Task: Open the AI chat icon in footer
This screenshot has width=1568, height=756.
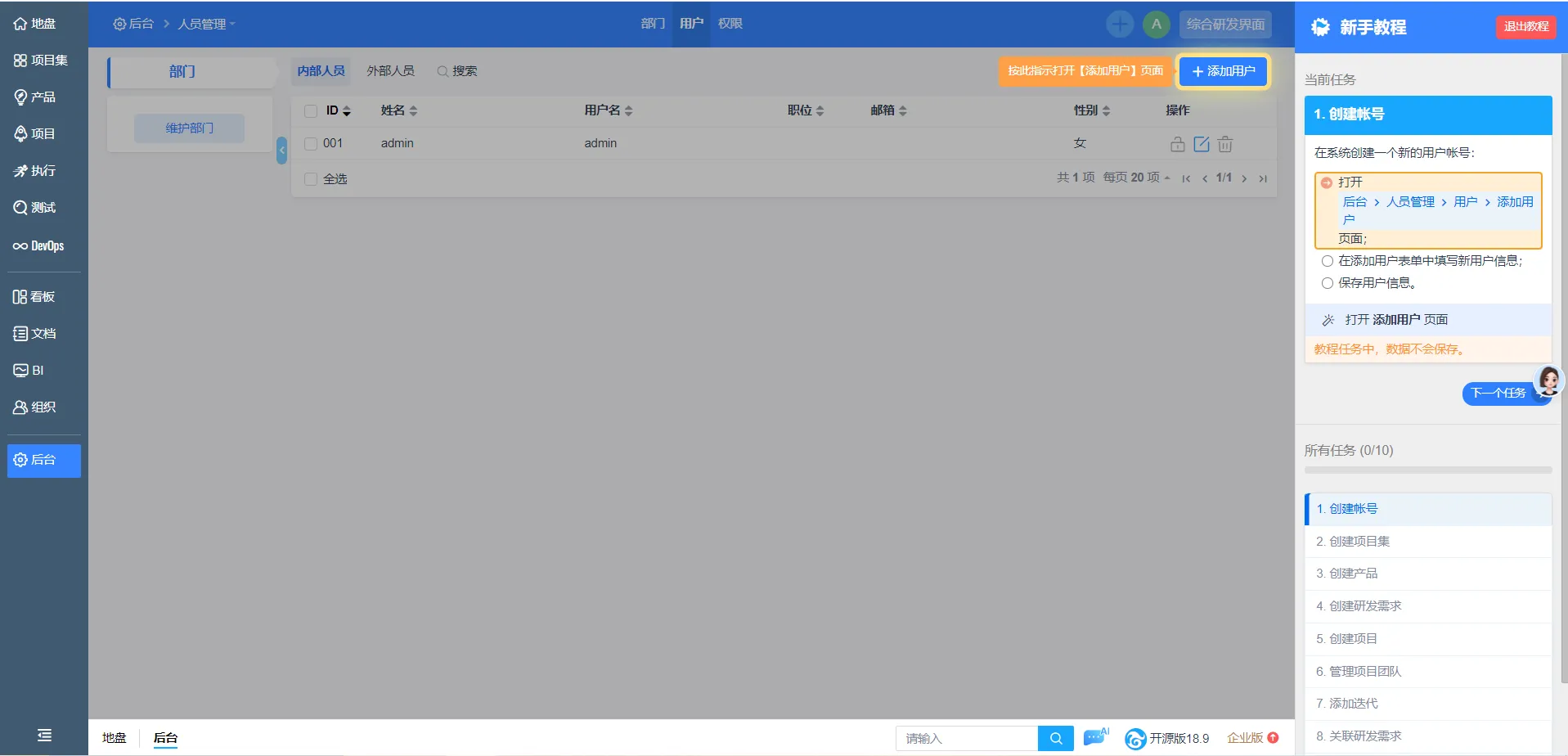Action: click(1096, 737)
